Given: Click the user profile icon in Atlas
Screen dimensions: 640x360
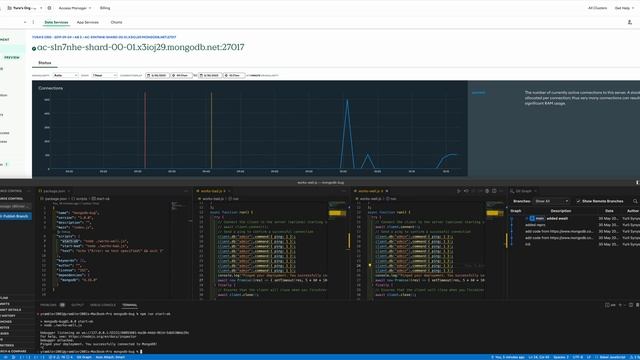Looking at the screenshot, I should click(629, 22).
